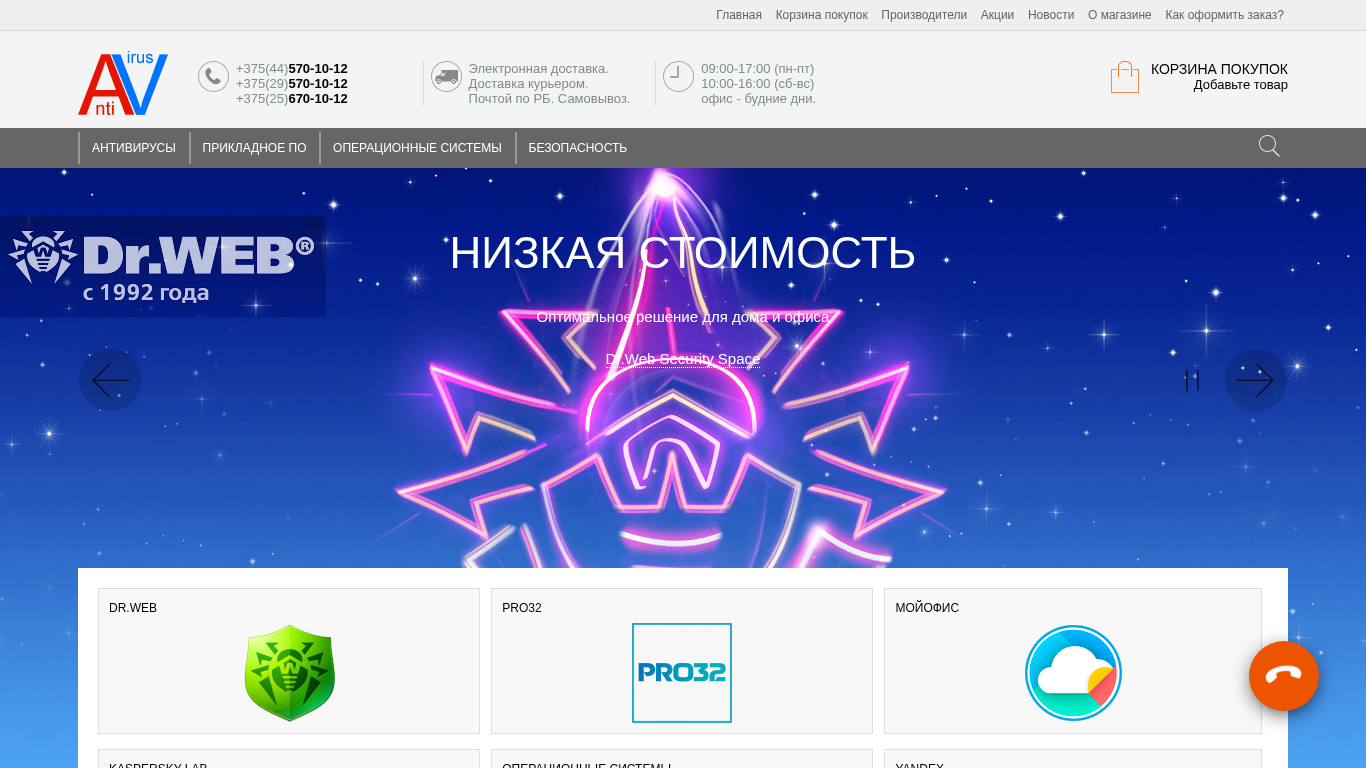Follow the Dr.Web Security Space link

click(683, 359)
